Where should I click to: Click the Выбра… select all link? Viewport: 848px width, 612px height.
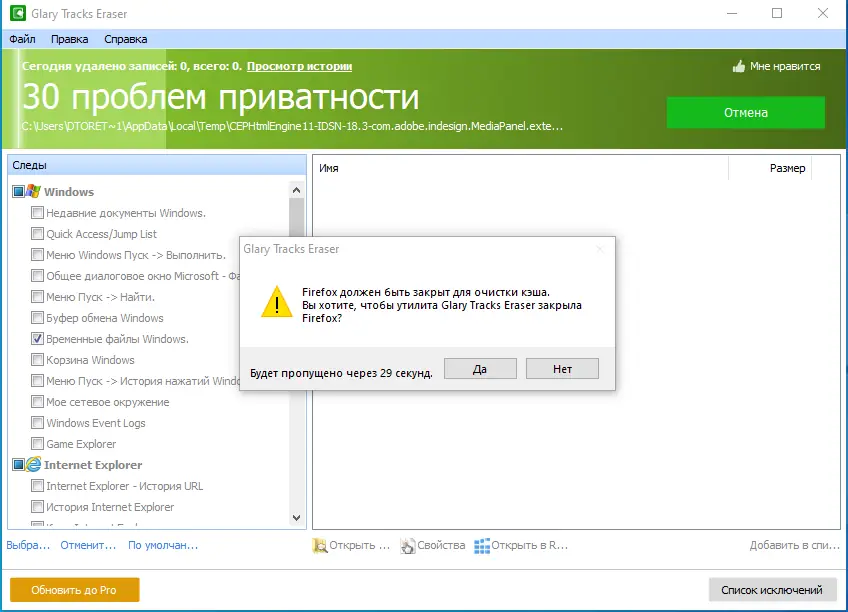tap(28, 545)
